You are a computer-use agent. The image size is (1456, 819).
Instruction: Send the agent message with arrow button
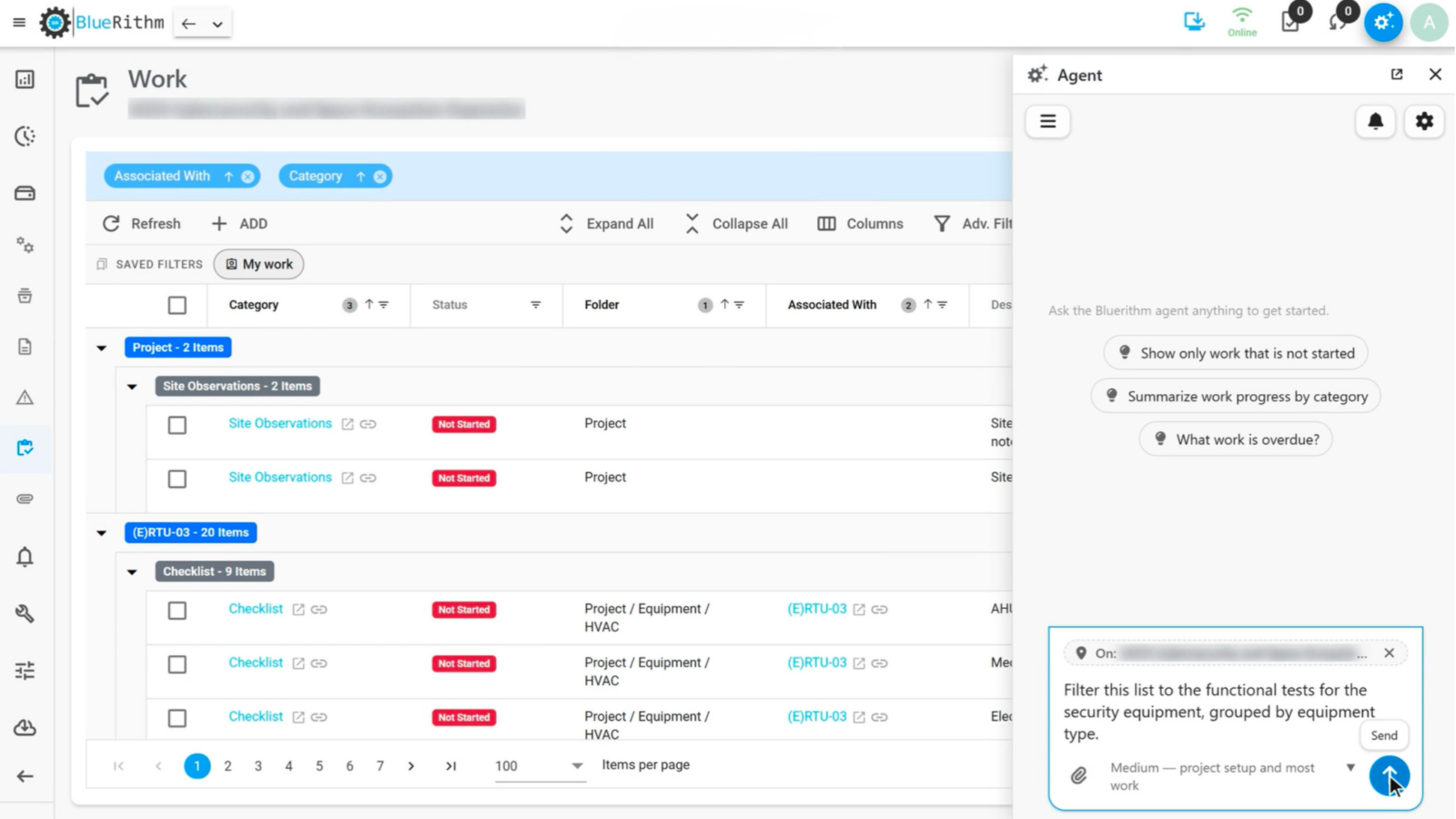[1389, 775]
